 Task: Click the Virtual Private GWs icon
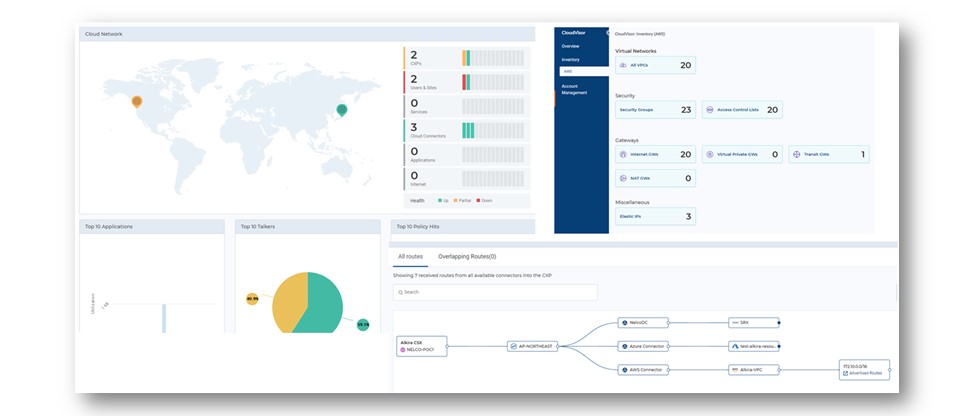710,155
